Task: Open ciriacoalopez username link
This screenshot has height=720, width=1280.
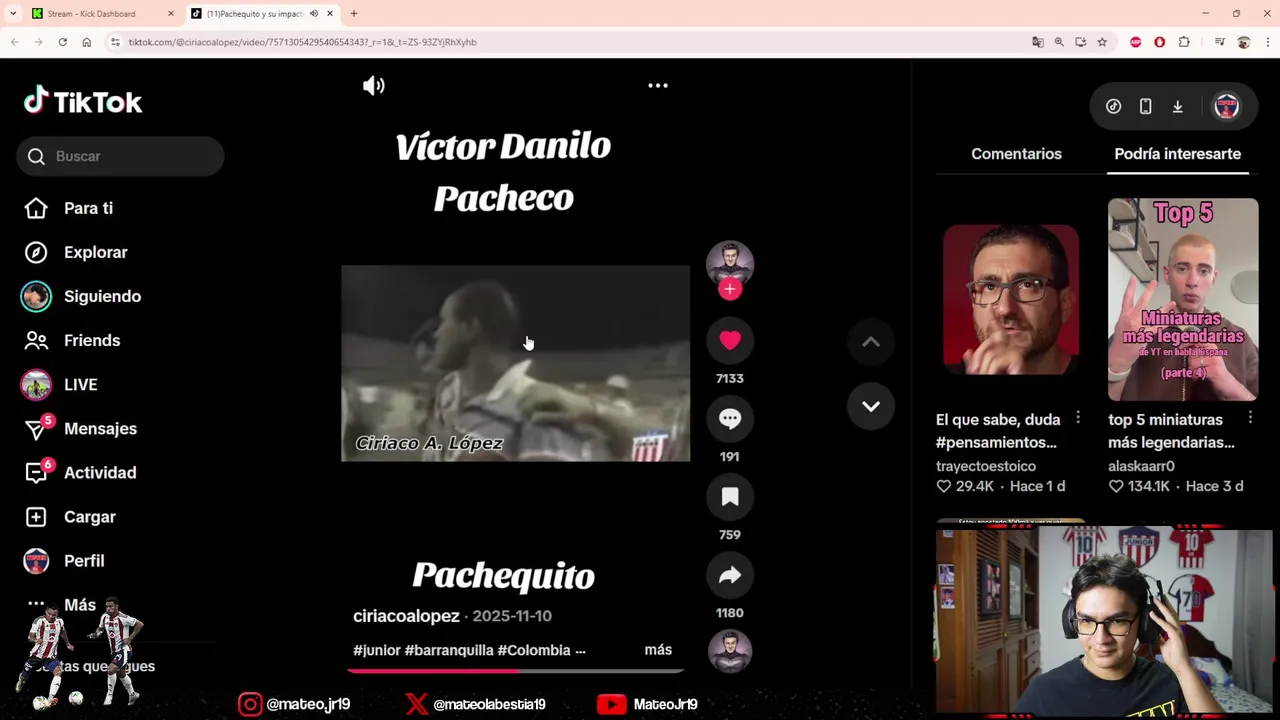Action: 406,616
